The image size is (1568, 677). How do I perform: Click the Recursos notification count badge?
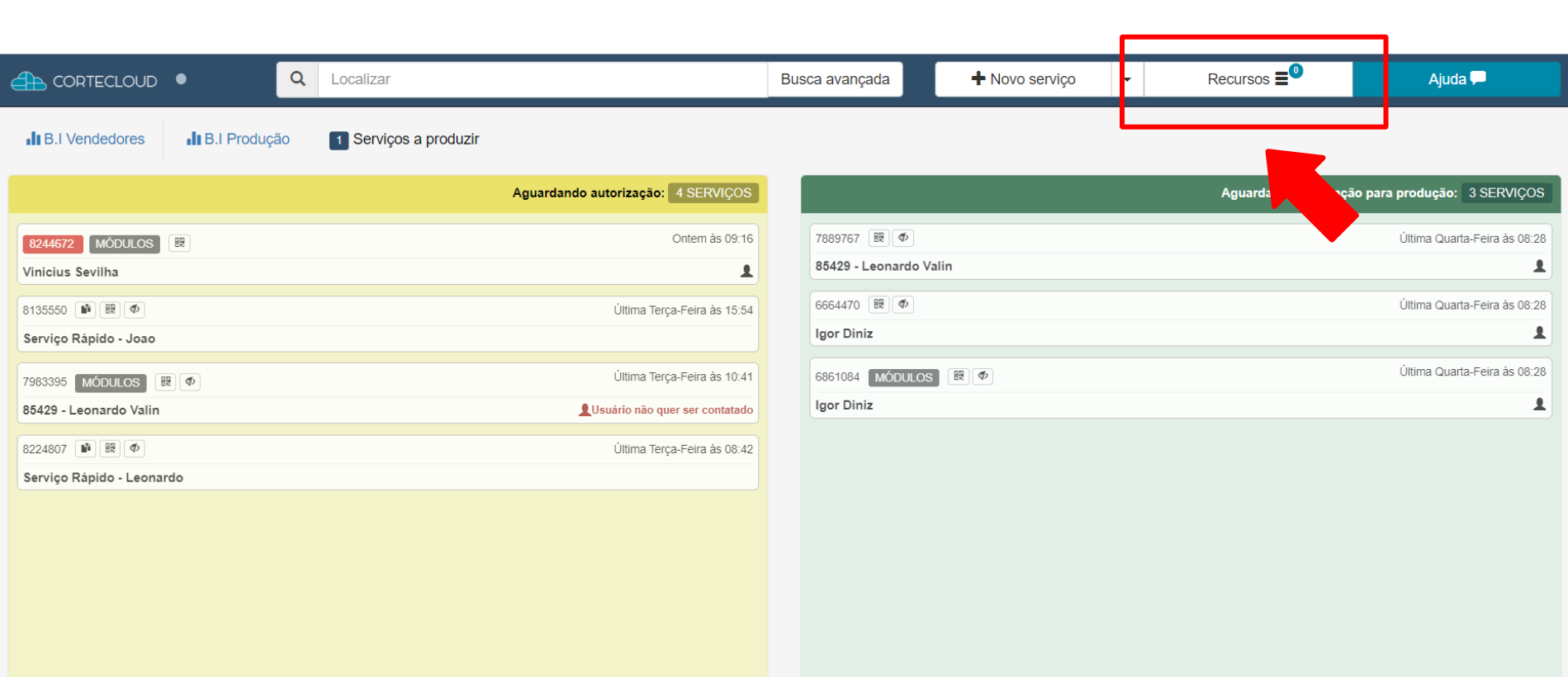pyautogui.click(x=1296, y=71)
